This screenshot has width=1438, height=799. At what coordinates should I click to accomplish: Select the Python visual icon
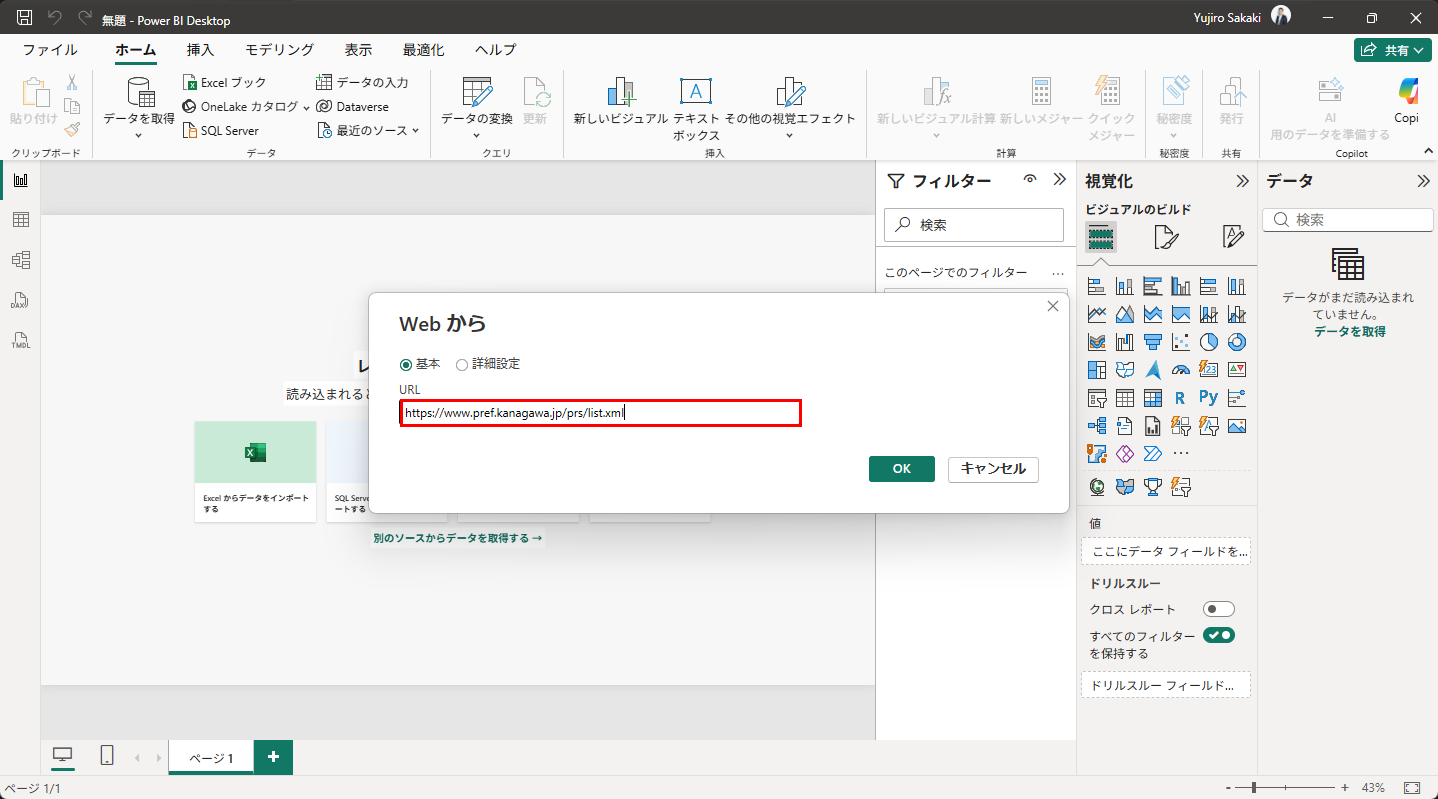click(x=1208, y=398)
